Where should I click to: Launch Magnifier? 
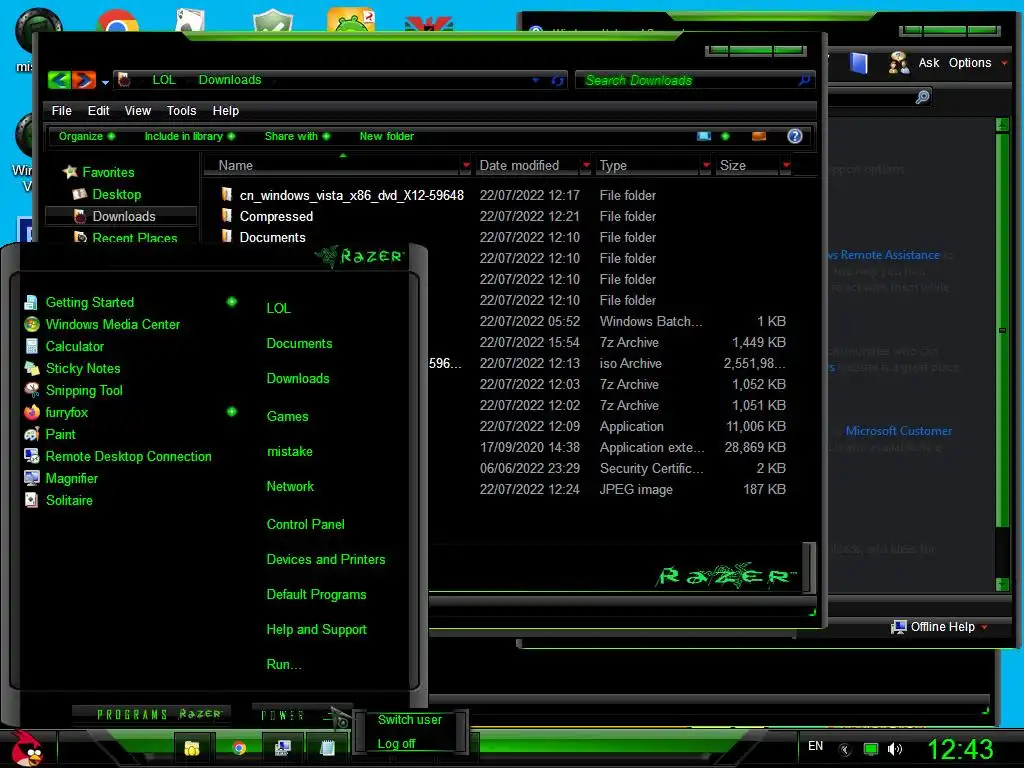point(71,479)
